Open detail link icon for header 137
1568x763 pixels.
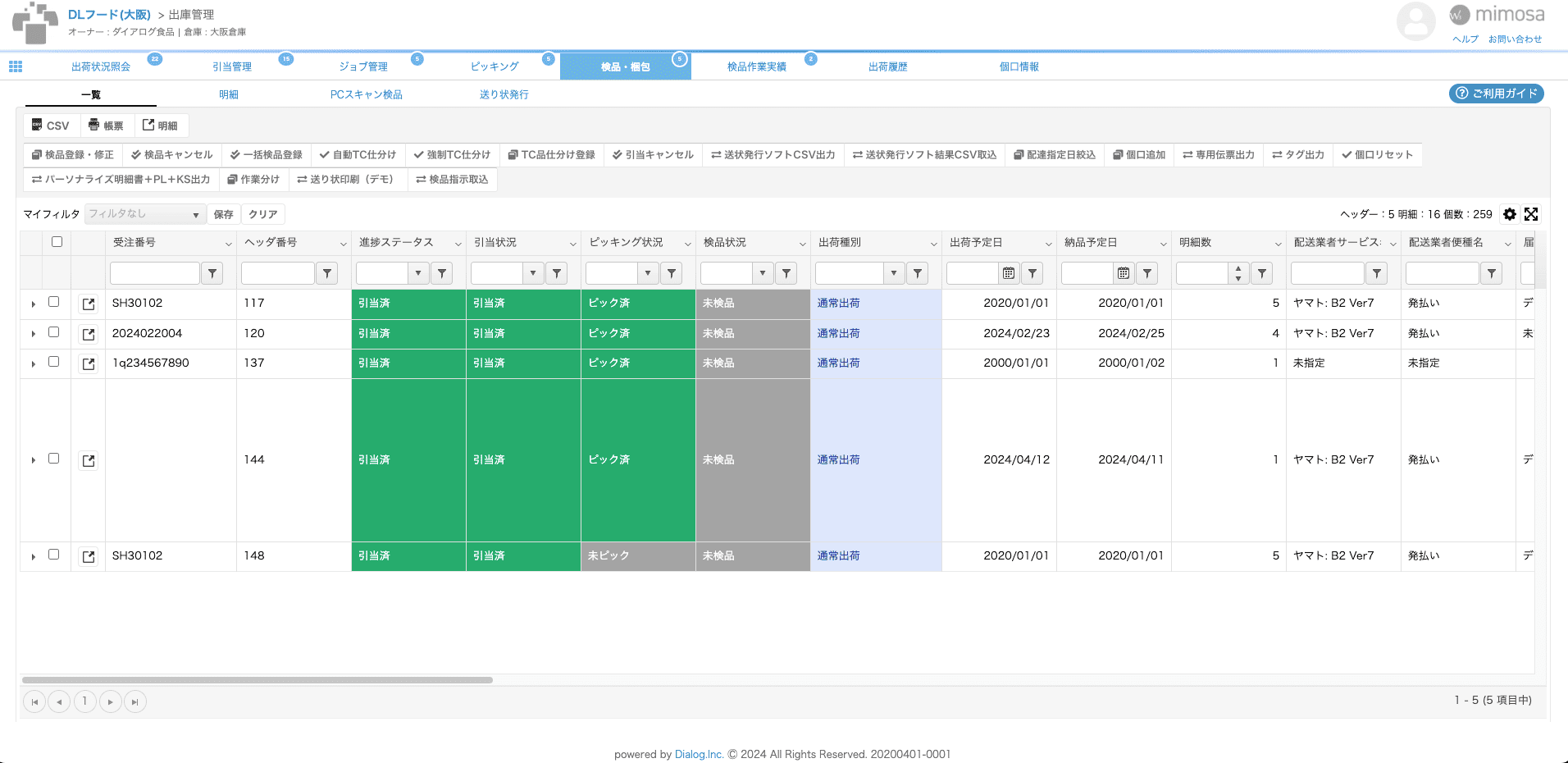pyautogui.click(x=89, y=364)
